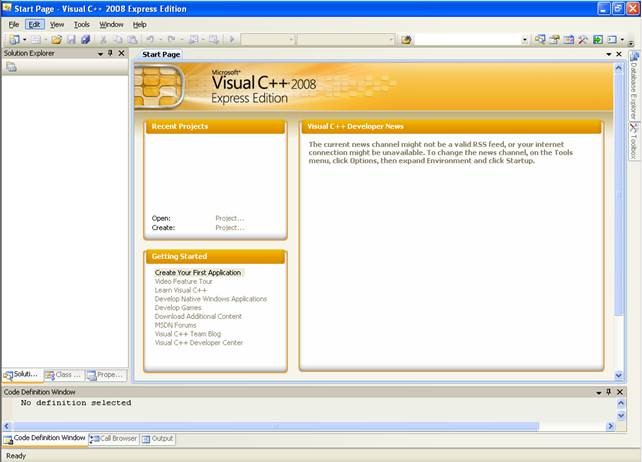Toggle Solution Explorer auto-hide pin
This screenshot has height=462, width=642.
tap(110, 53)
